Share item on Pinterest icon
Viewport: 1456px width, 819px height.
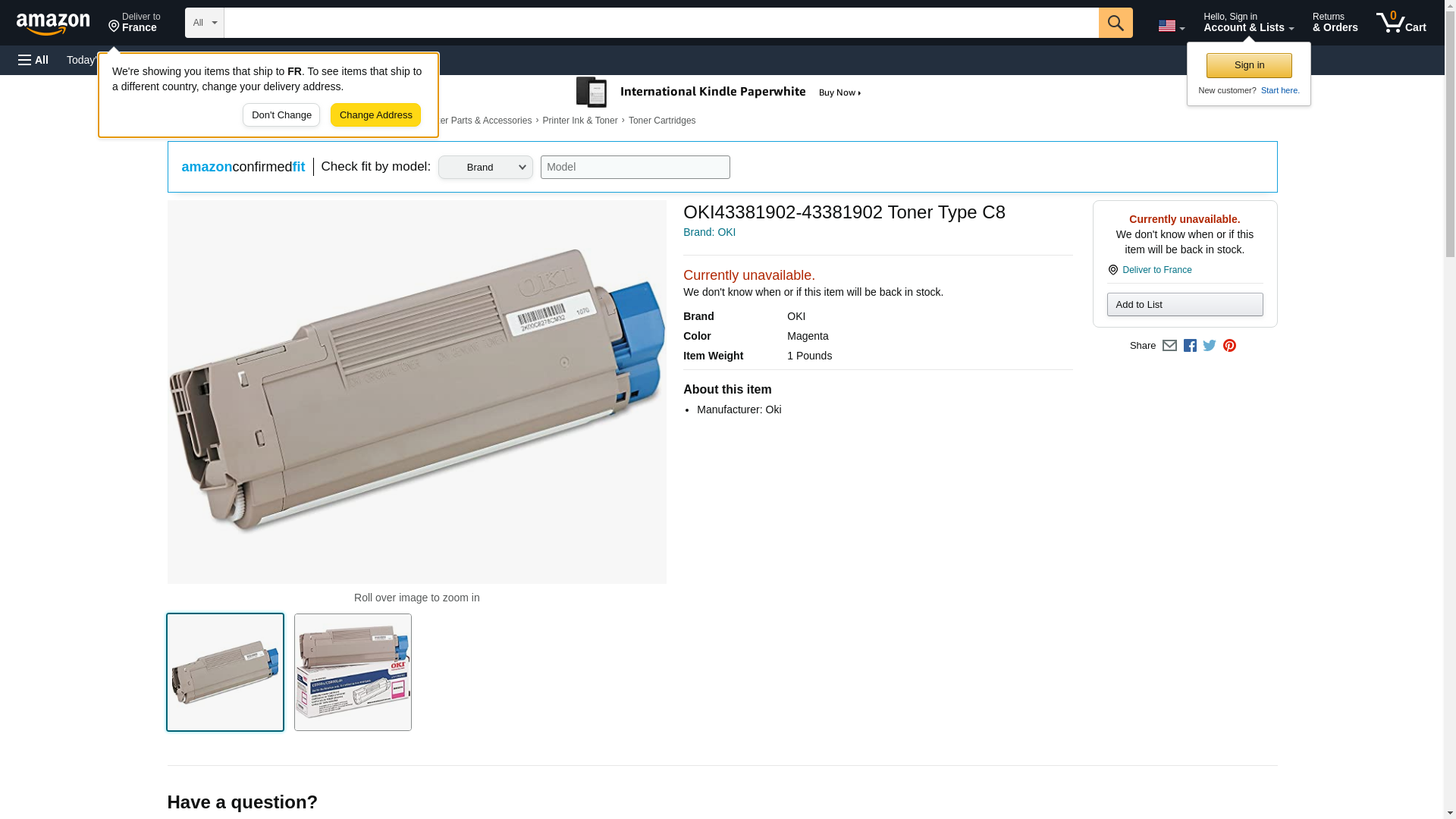1229,346
